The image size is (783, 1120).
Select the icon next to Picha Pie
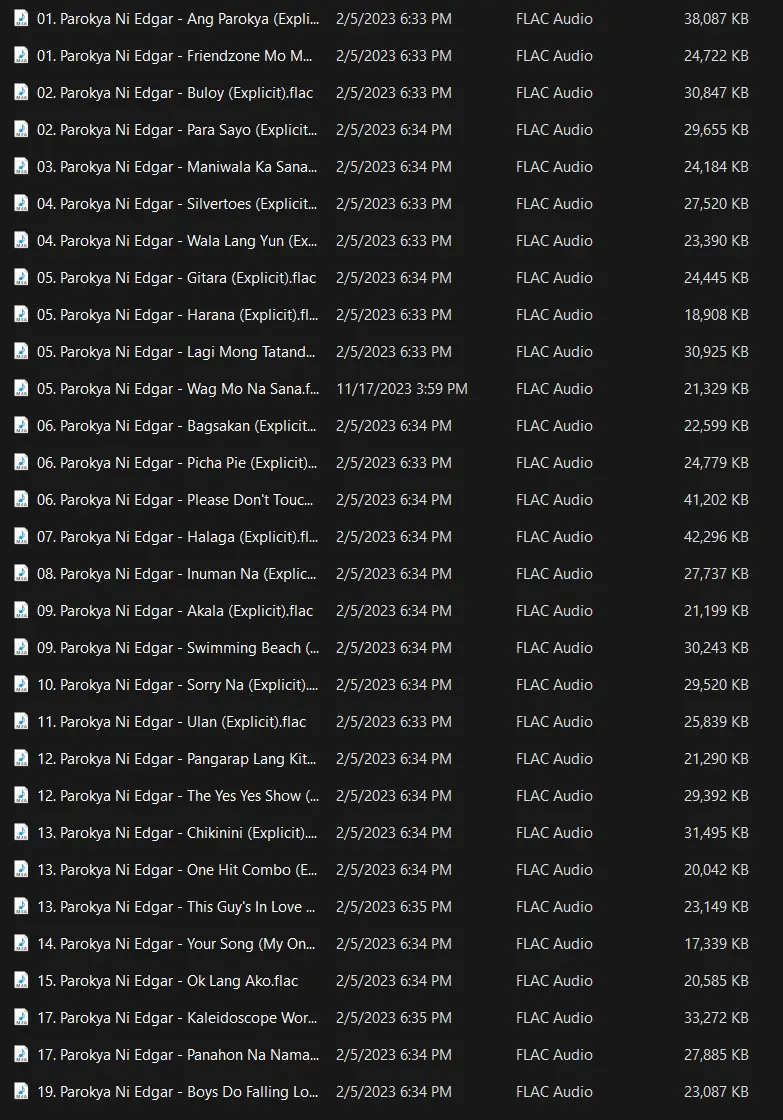coord(21,463)
